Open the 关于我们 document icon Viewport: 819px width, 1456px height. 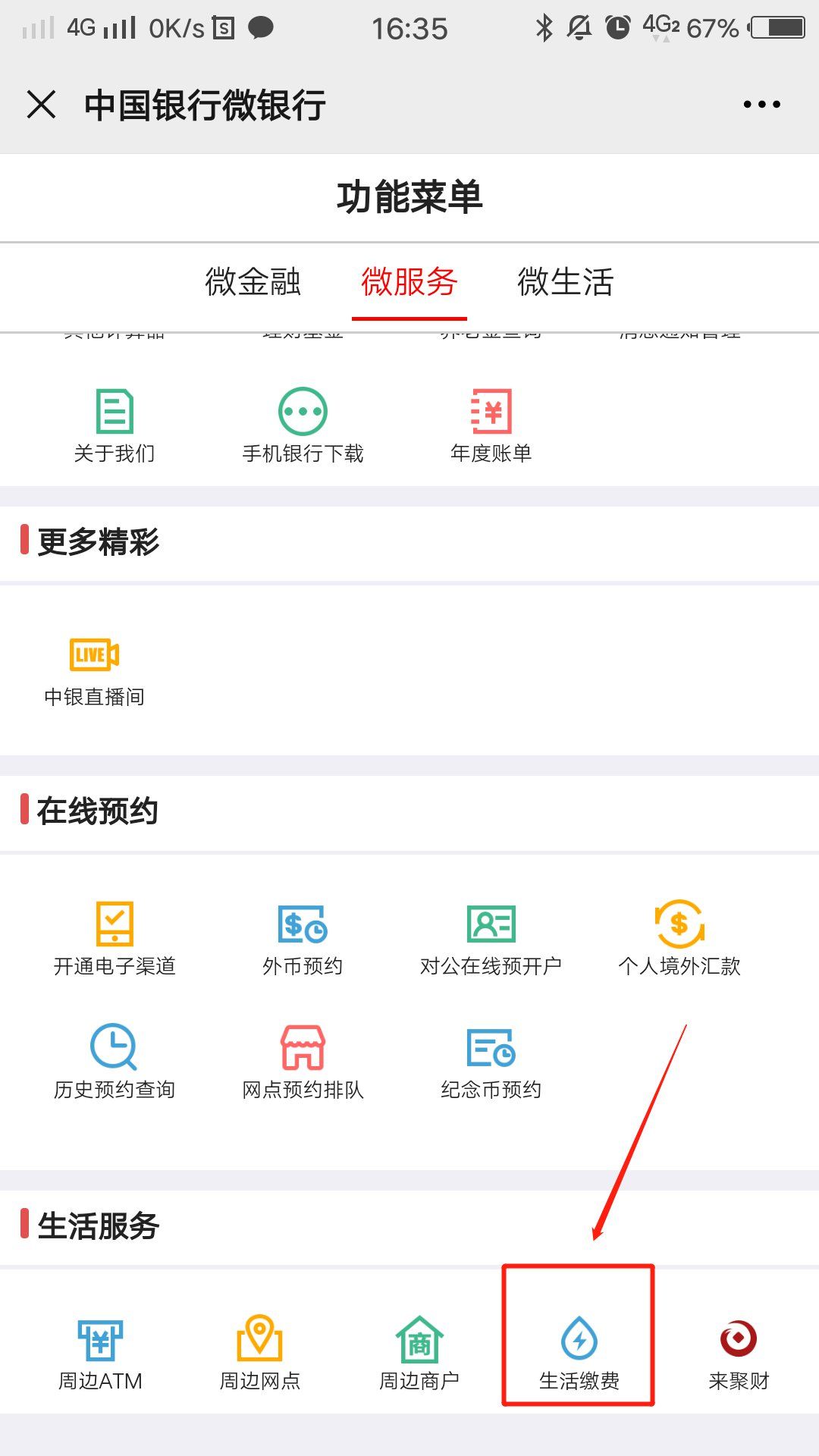[x=115, y=411]
